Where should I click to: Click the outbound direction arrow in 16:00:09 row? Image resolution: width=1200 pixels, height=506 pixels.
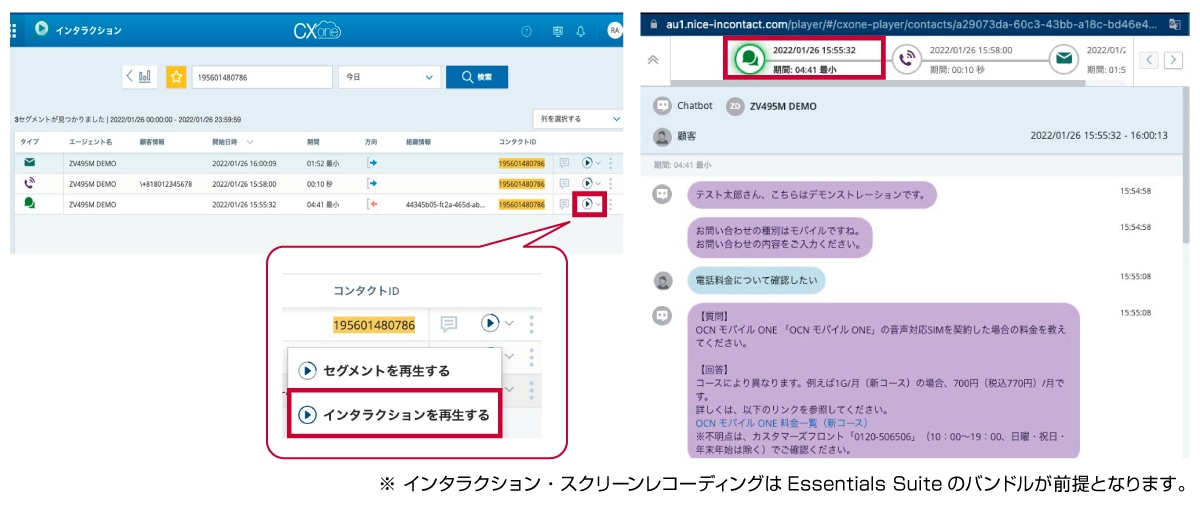tap(374, 162)
